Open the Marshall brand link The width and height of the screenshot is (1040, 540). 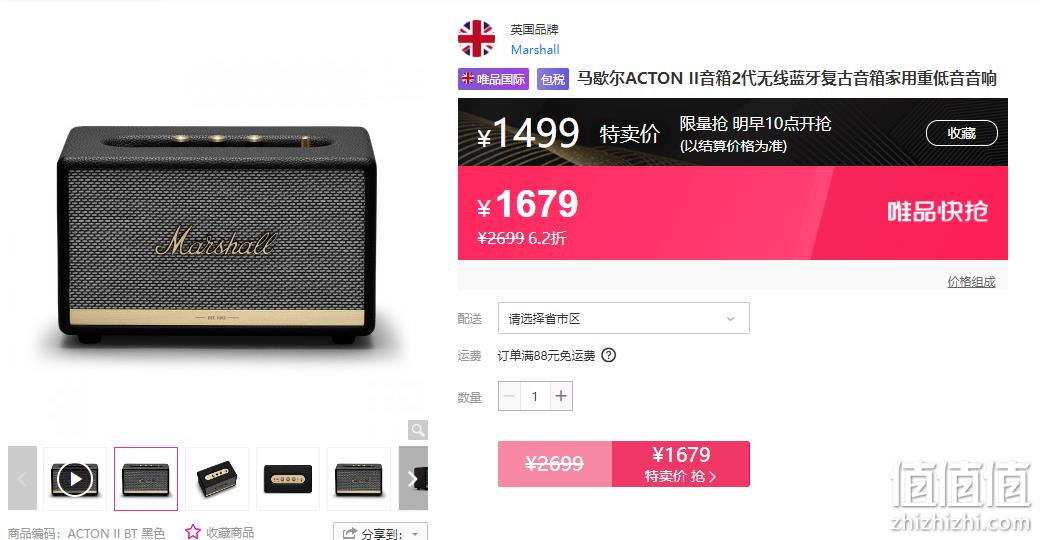(x=535, y=50)
